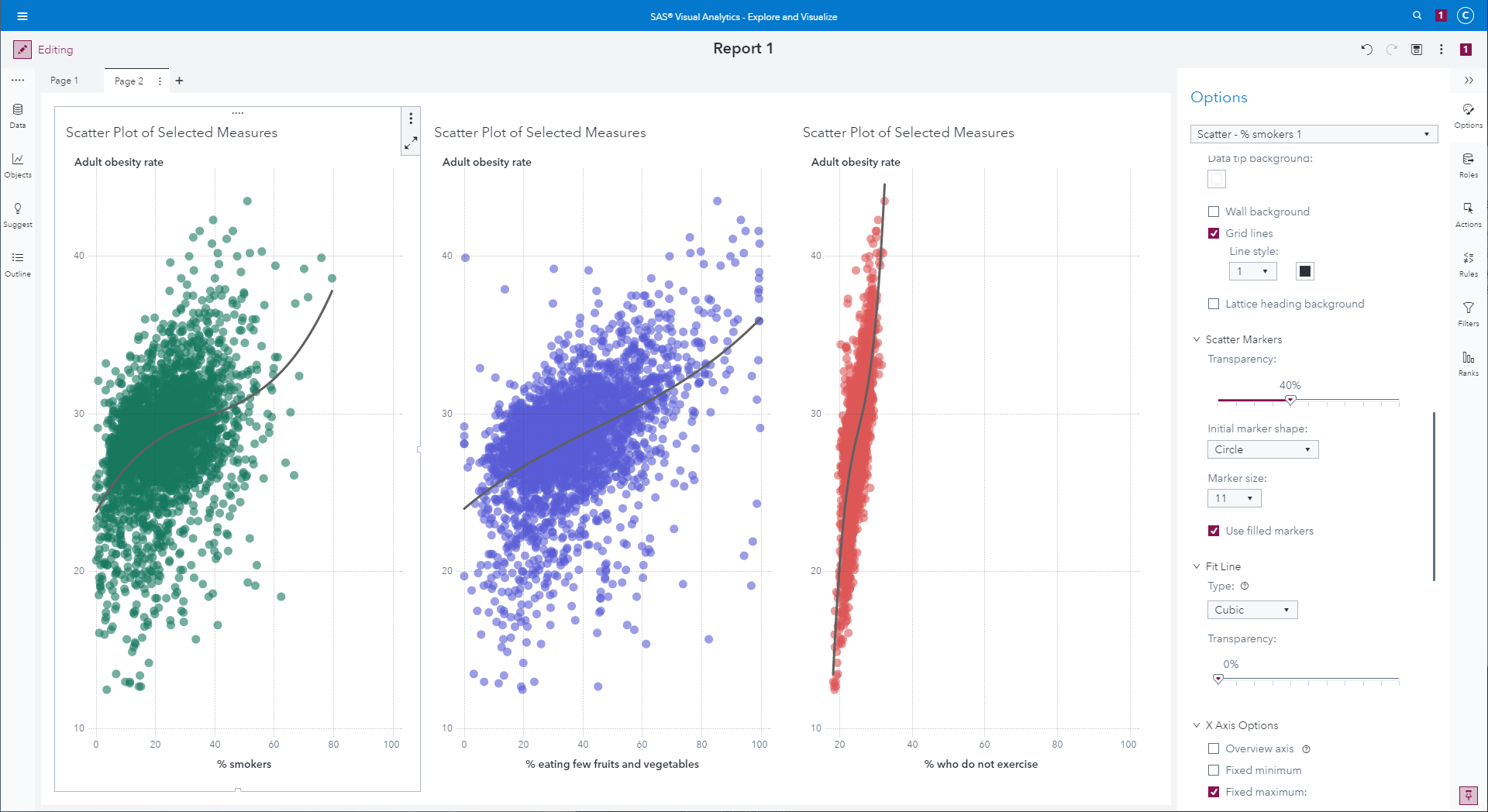Enable Wall background checkbox
The image size is (1488, 812).
pos(1214,212)
